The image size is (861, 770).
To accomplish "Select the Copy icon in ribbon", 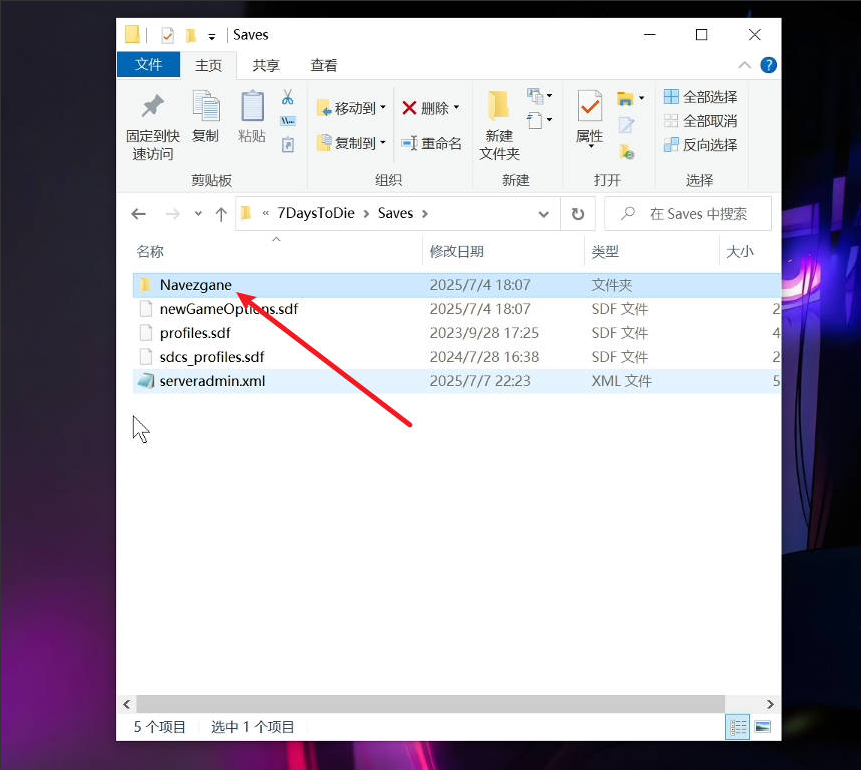I will point(205,110).
